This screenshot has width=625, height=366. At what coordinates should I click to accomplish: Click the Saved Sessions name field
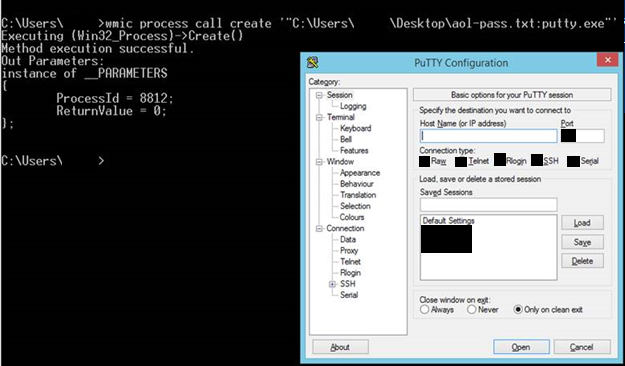tap(488, 205)
